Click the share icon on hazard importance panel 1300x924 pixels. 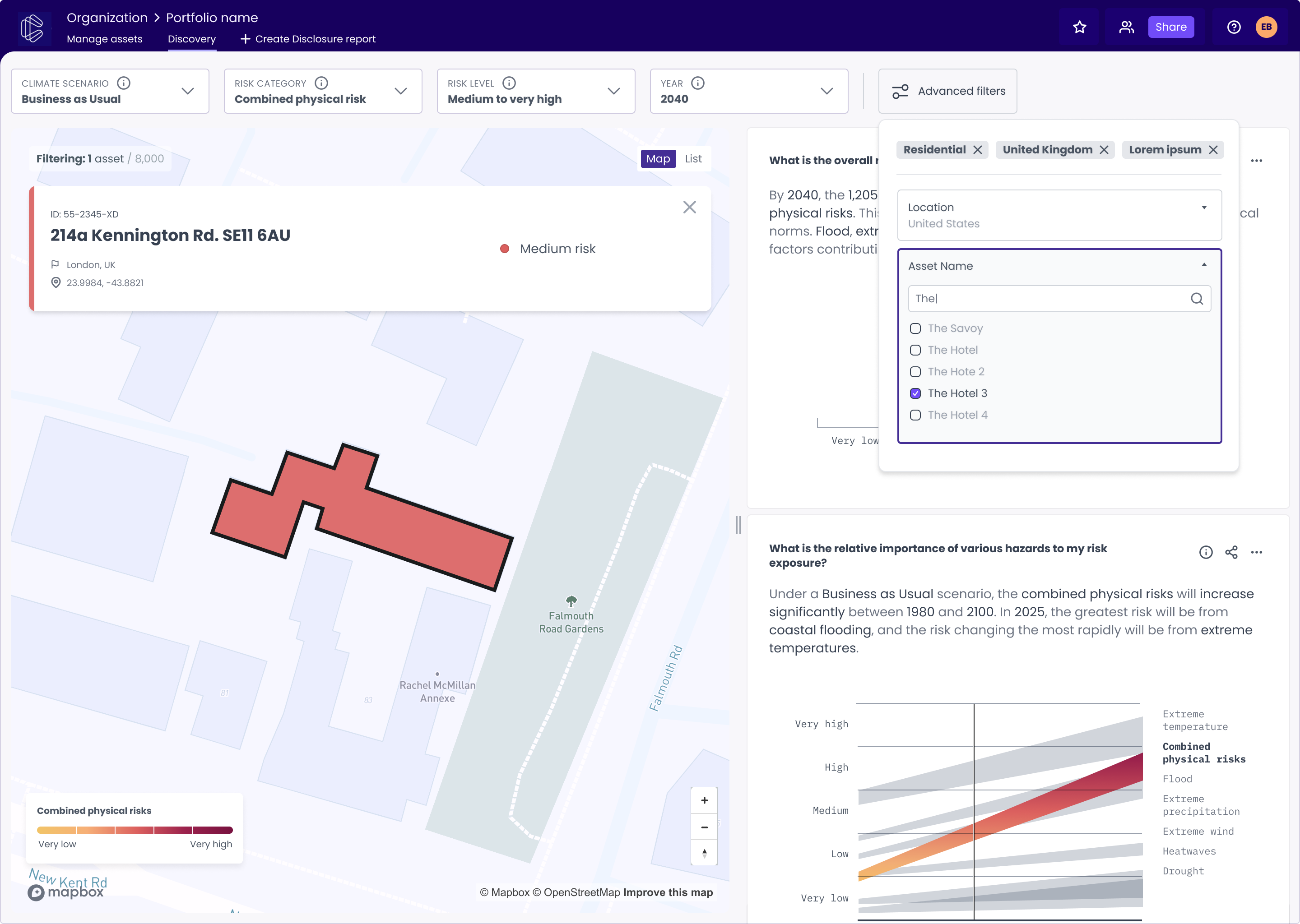click(x=1232, y=553)
